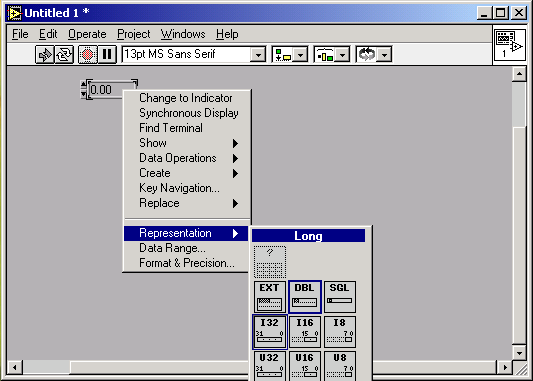The width and height of the screenshot is (533, 381).
Task: Click the vertical scrollbar up arrow
Action: [519, 74]
